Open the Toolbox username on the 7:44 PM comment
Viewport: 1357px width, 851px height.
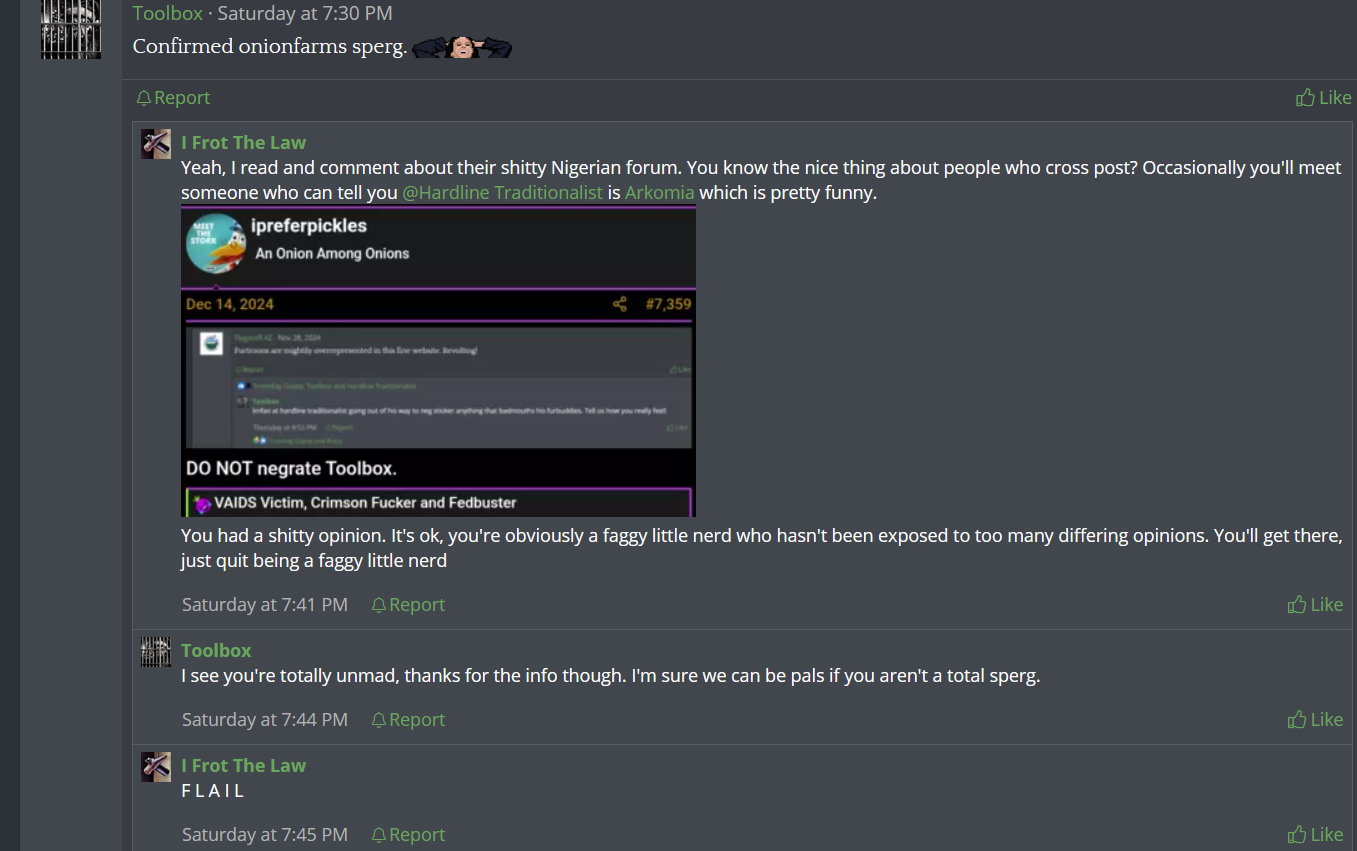pyautogui.click(x=216, y=651)
